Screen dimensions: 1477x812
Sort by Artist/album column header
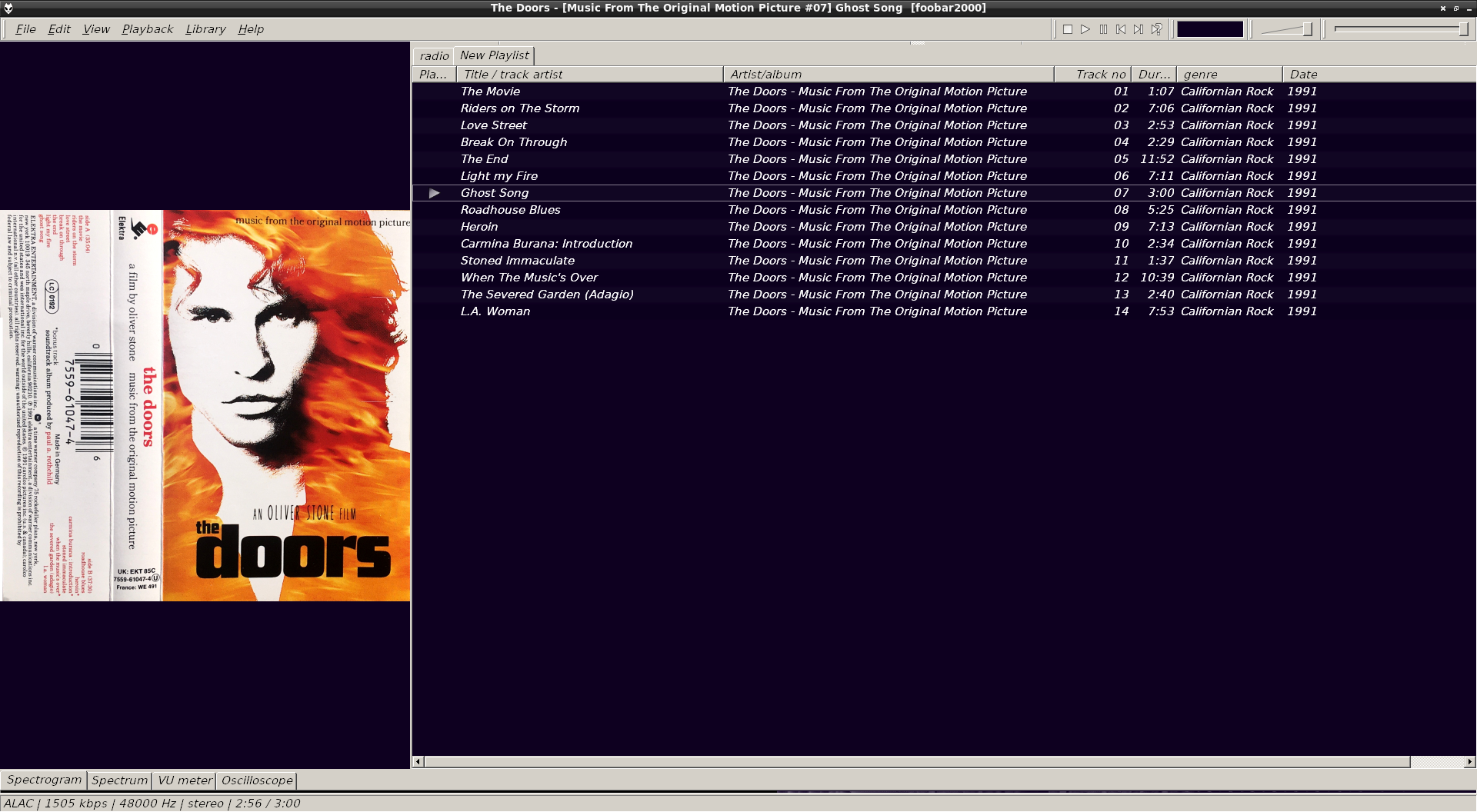coord(889,75)
